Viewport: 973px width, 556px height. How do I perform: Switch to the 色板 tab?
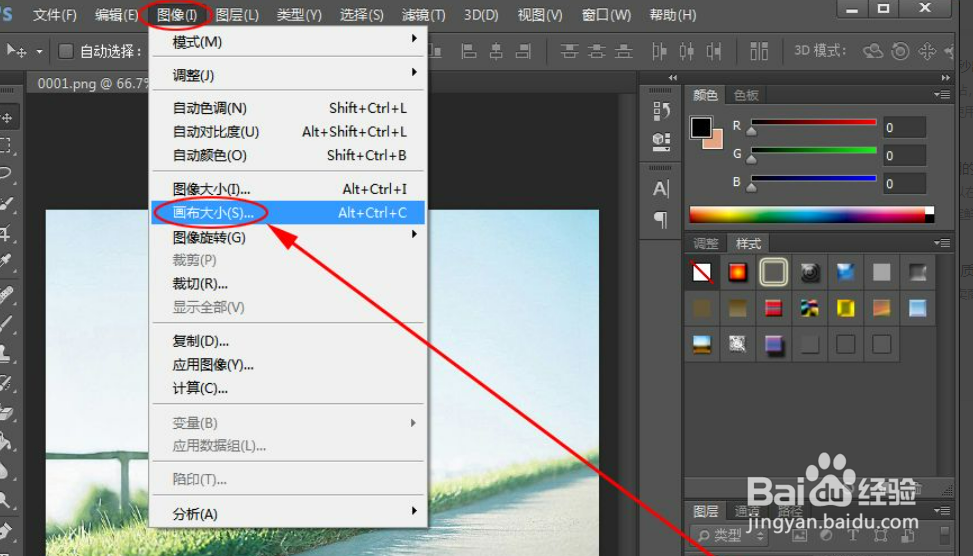tap(746, 95)
